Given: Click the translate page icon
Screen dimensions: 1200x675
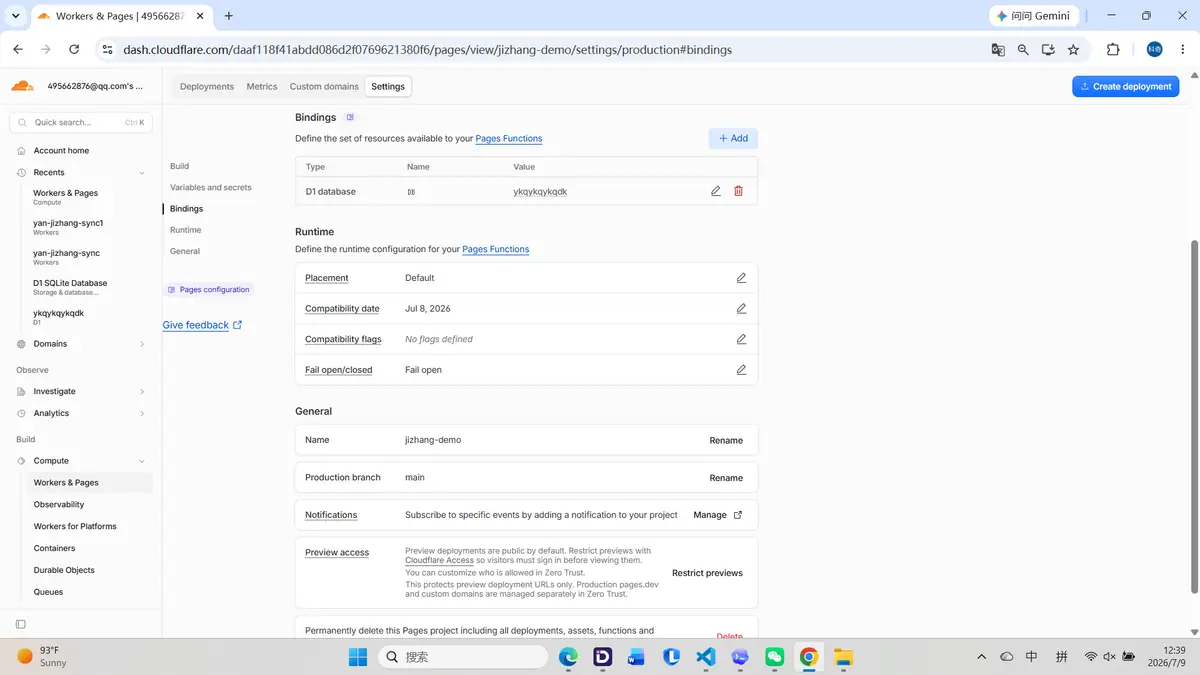Looking at the screenshot, I should click(x=998, y=49).
